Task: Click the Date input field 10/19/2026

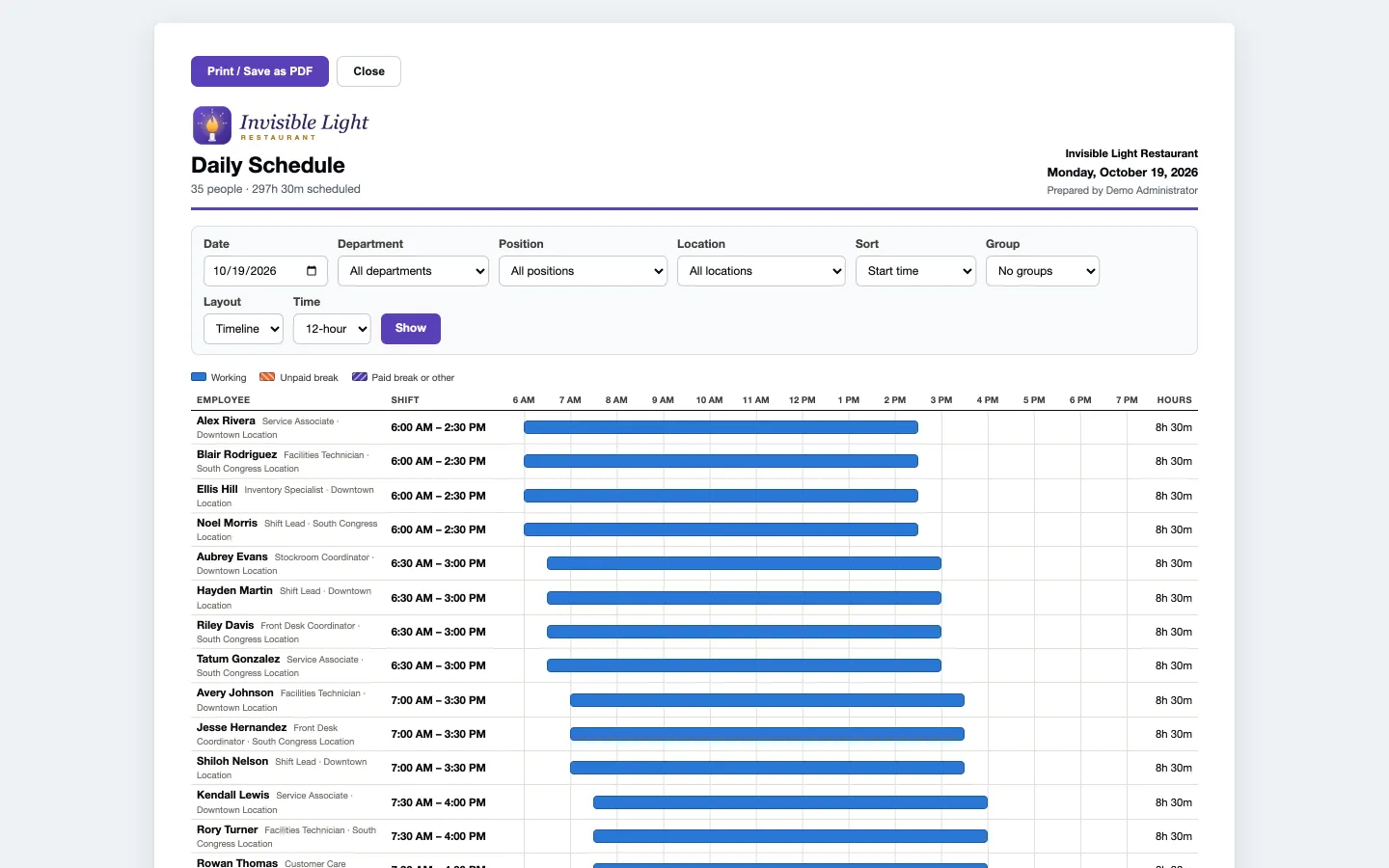Action: 265,271
